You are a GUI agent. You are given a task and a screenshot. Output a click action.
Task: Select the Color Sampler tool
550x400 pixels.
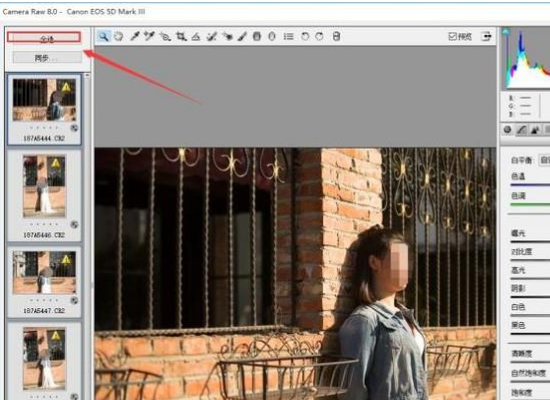149,36
